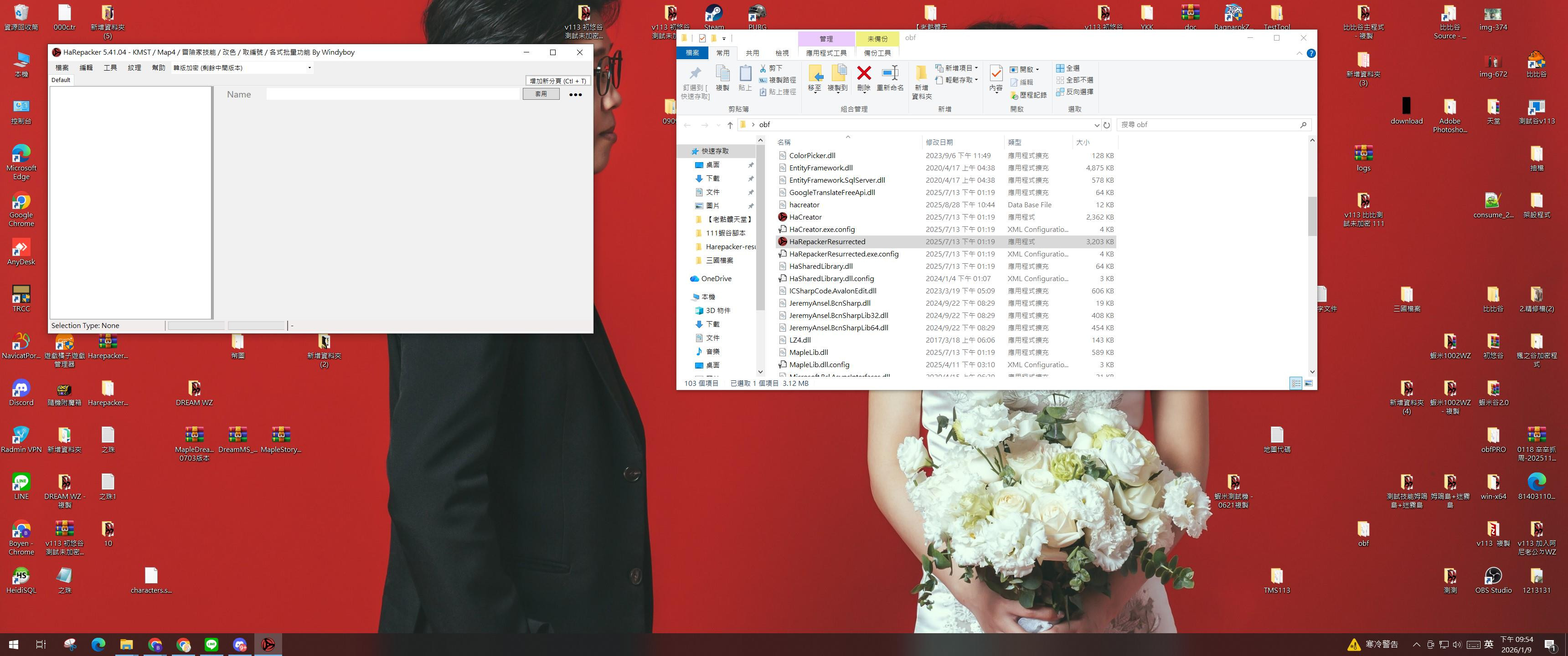Click the 套用 button next to Name
Screen dimensions: 1568x656
(541, 94)
